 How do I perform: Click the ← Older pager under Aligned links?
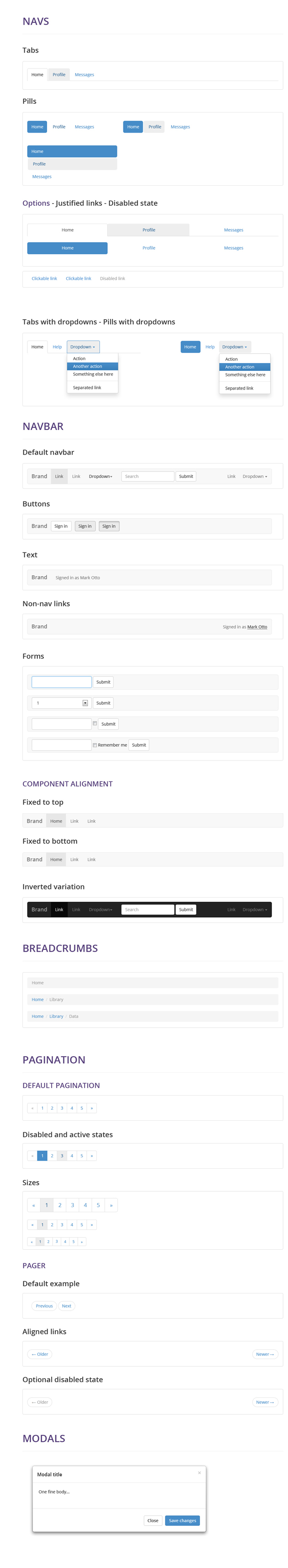[40, 1354]
